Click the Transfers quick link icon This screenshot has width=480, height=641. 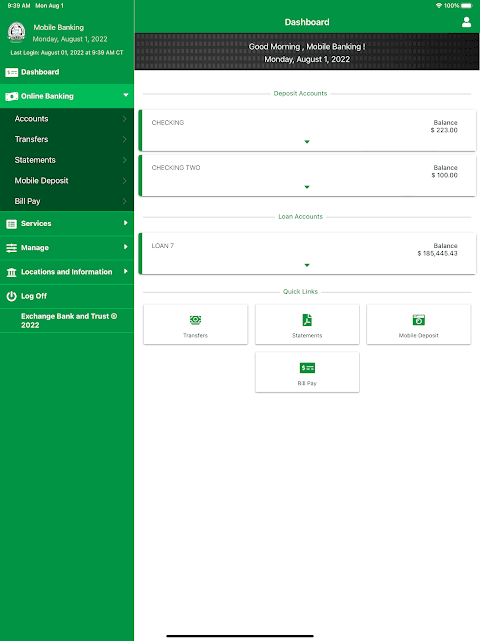tap(195, 320)
